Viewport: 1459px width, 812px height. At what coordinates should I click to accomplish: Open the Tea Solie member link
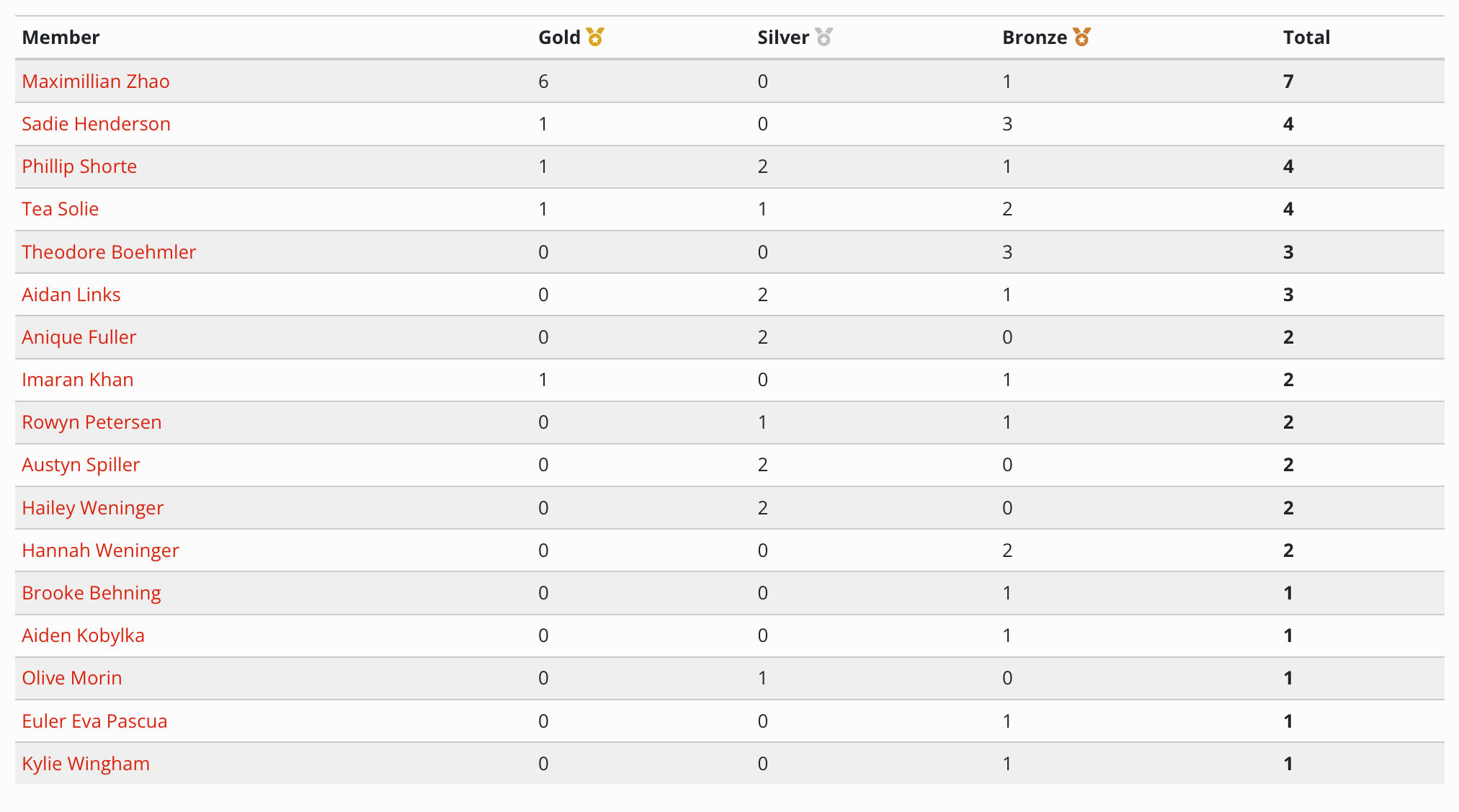click(x=61, y=209)
